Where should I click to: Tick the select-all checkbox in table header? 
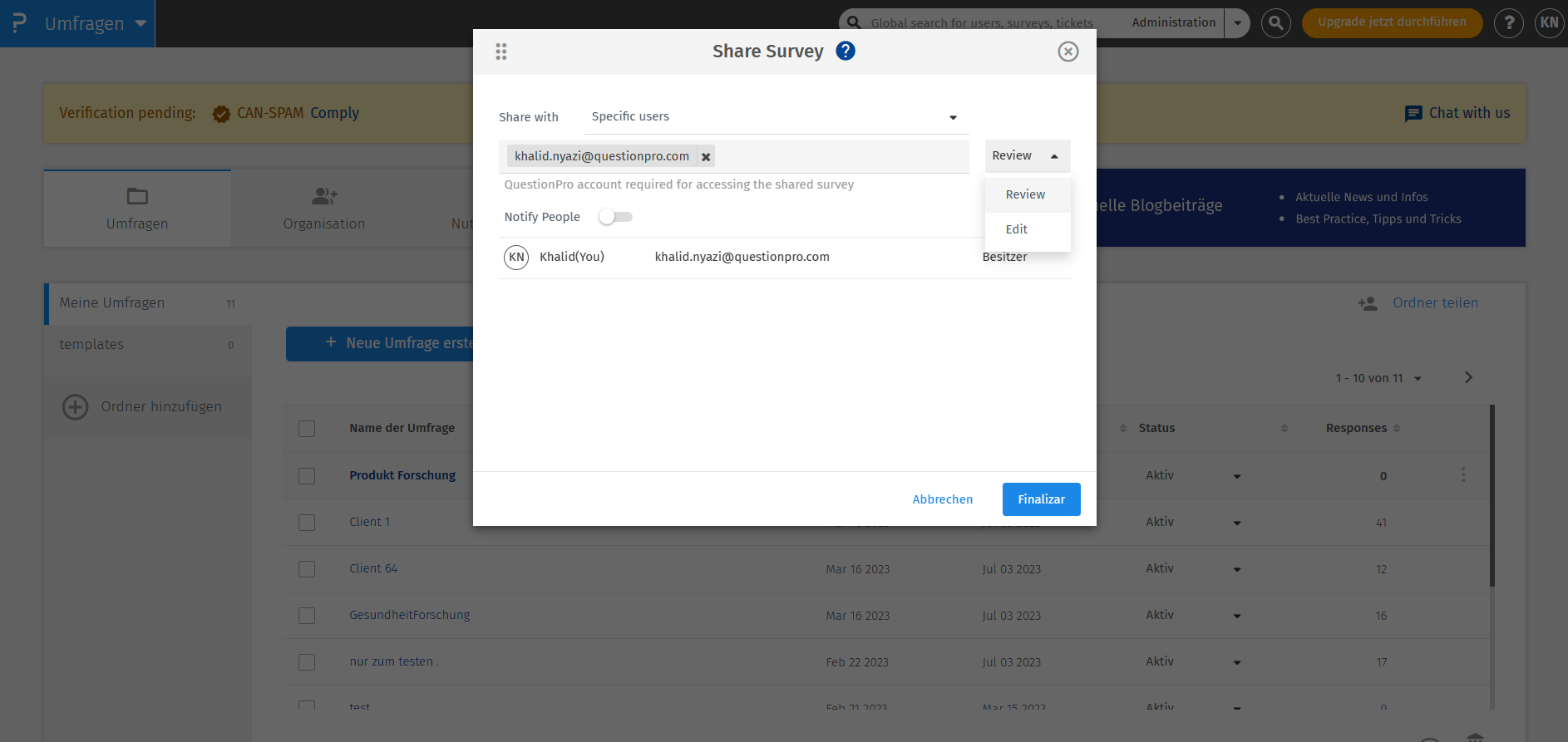pos(307,429)
